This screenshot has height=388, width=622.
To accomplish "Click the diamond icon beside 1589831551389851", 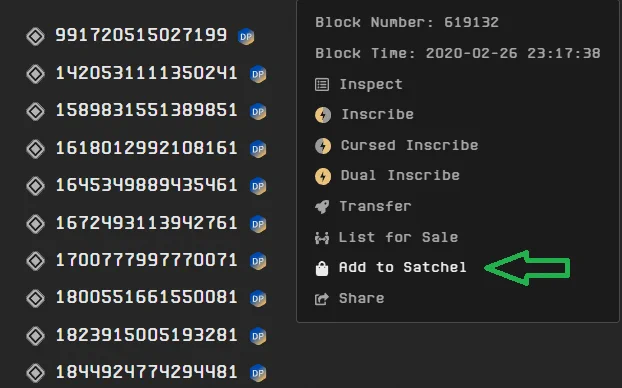I will [x=36, y=111].
